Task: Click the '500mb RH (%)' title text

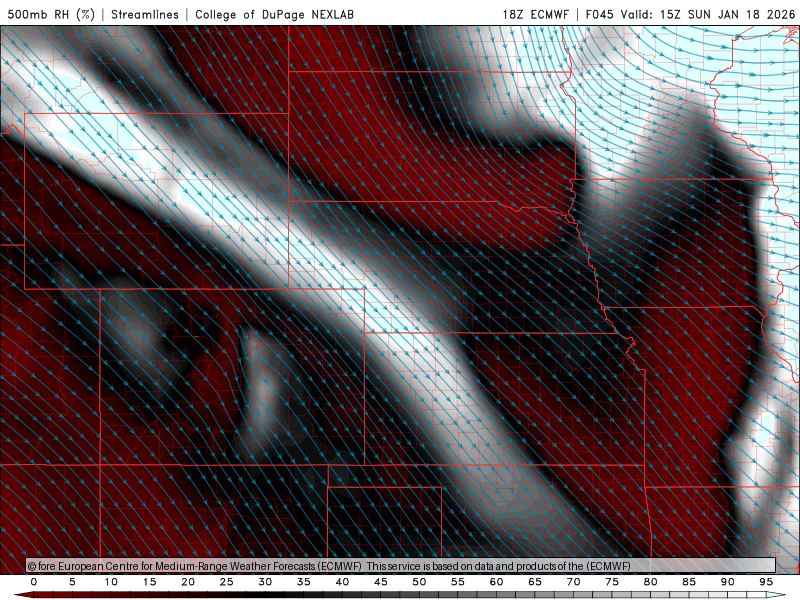Action: click(51, 14)
